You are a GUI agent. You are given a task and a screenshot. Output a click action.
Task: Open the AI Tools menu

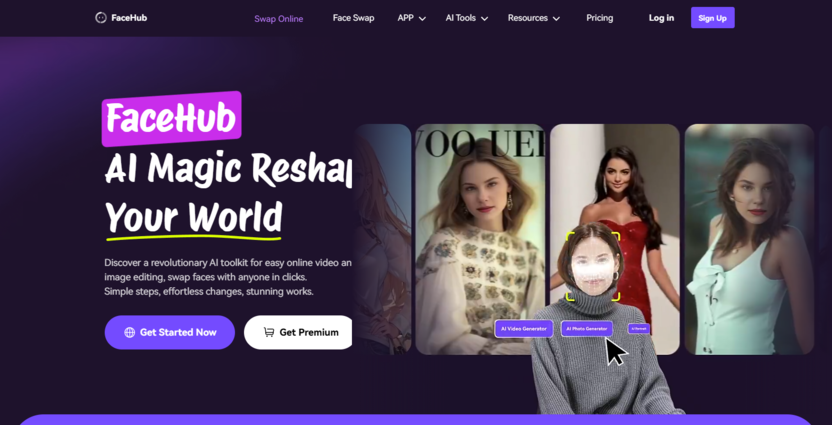[x=461, y=18]
